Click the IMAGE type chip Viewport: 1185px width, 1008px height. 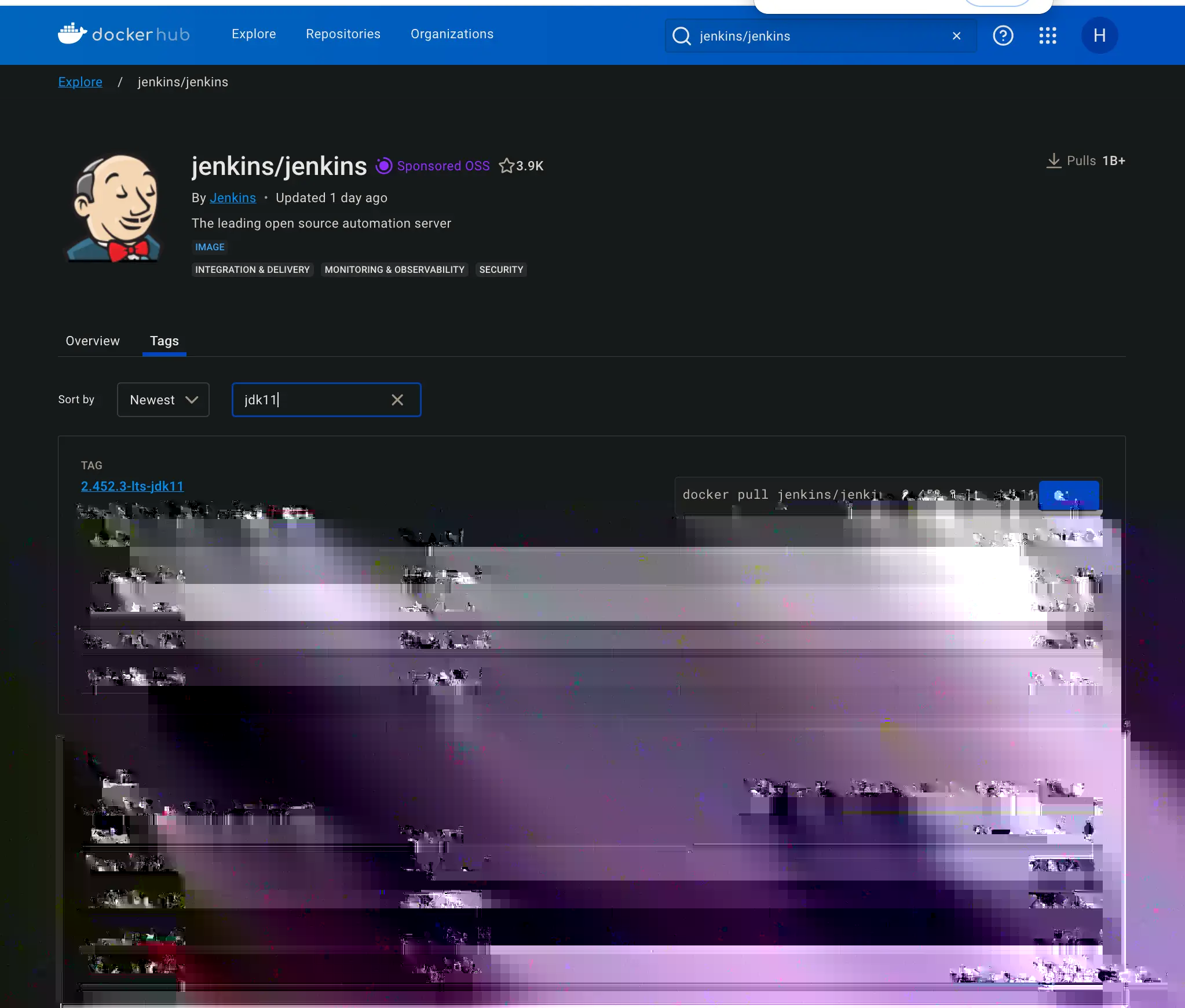click(210, 247)
